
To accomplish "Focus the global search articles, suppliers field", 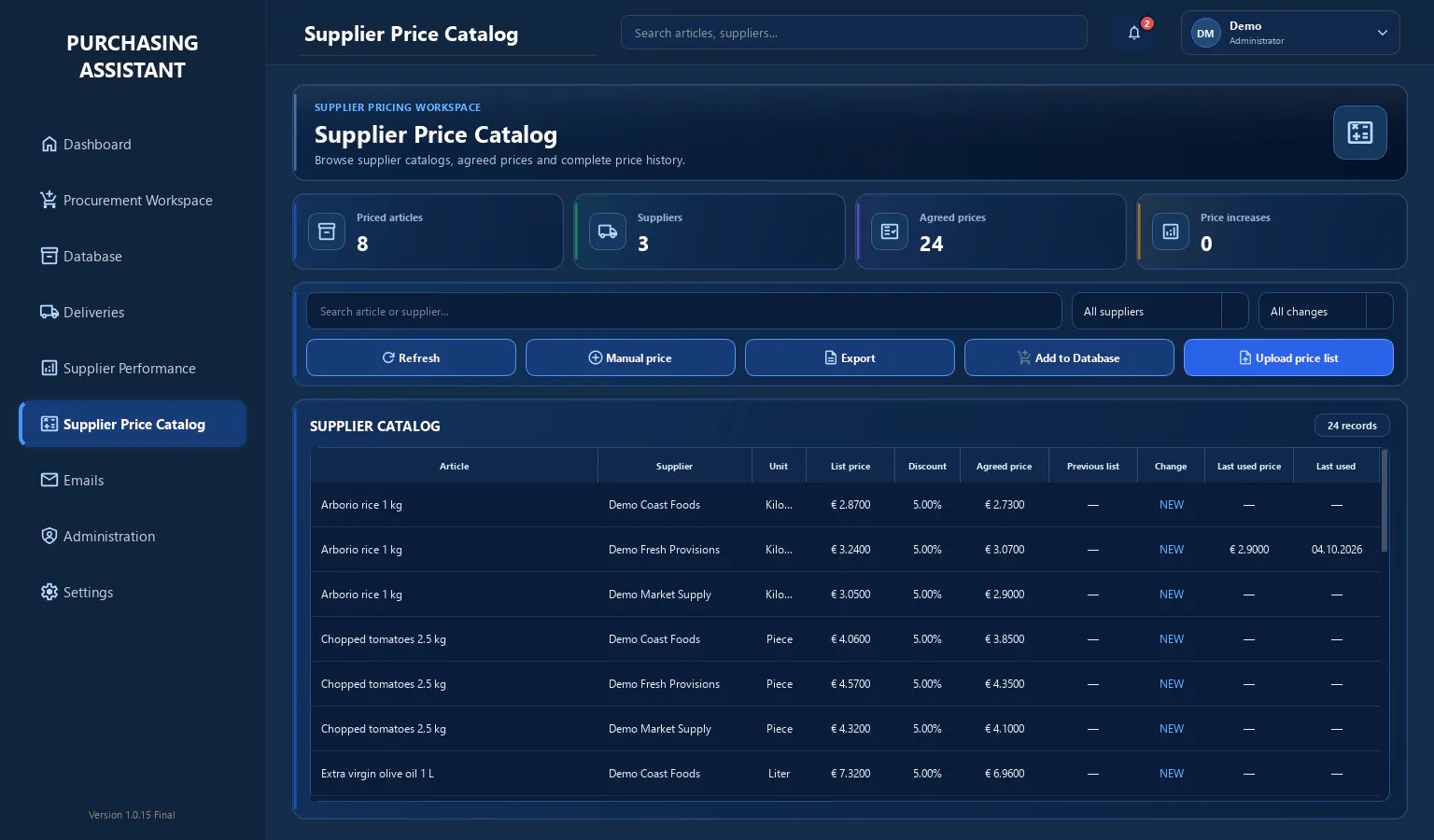I will coord(854,33).
